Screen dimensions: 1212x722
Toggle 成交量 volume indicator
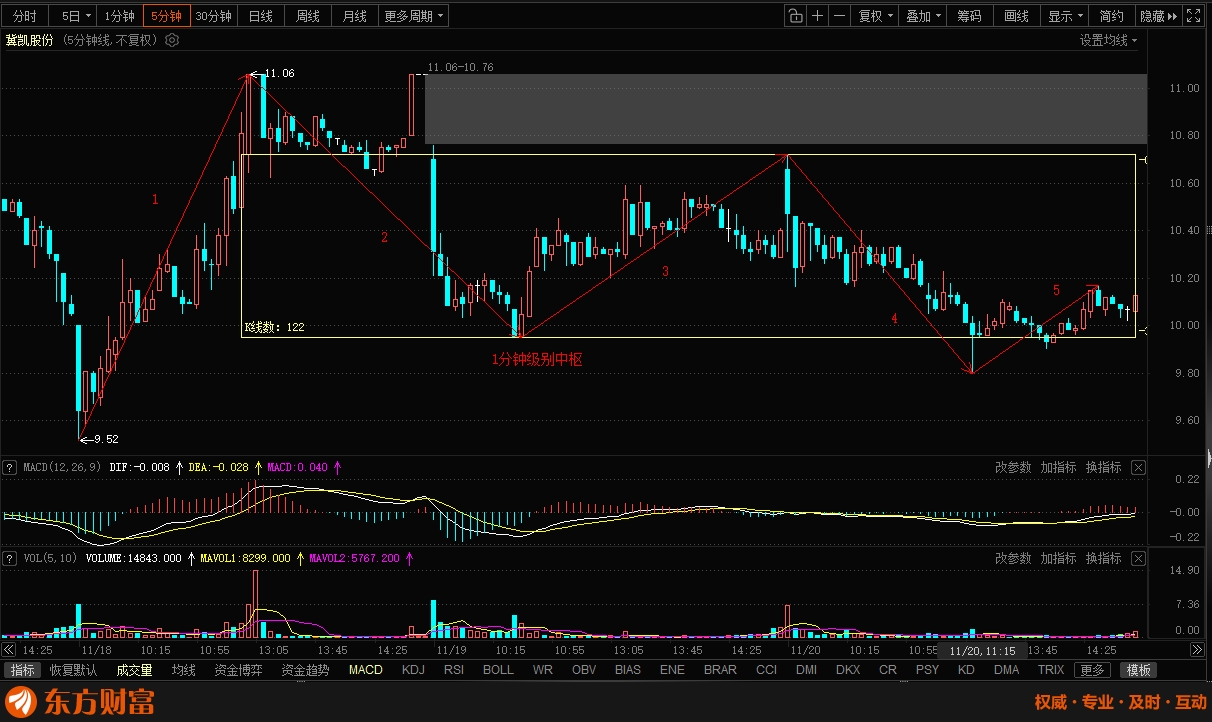(134, 670)
